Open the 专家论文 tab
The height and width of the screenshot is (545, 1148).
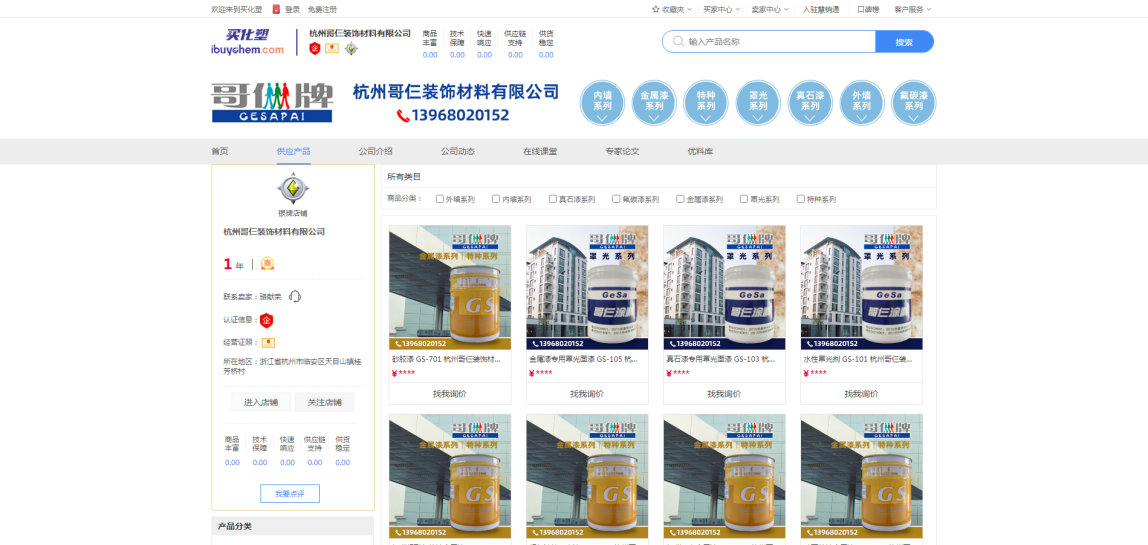coord(622,152)
